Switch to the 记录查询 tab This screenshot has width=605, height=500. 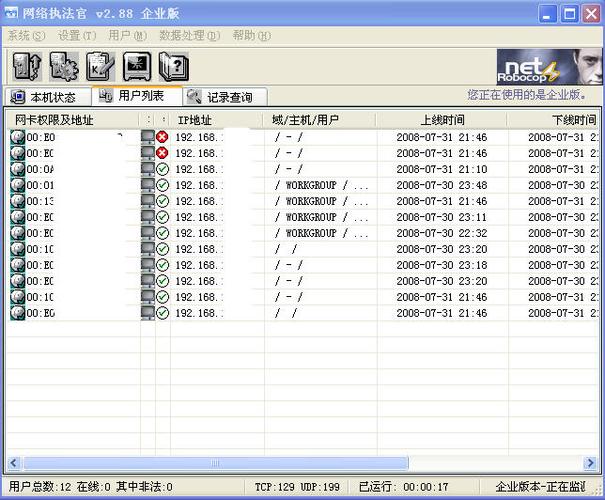(225, 97)
